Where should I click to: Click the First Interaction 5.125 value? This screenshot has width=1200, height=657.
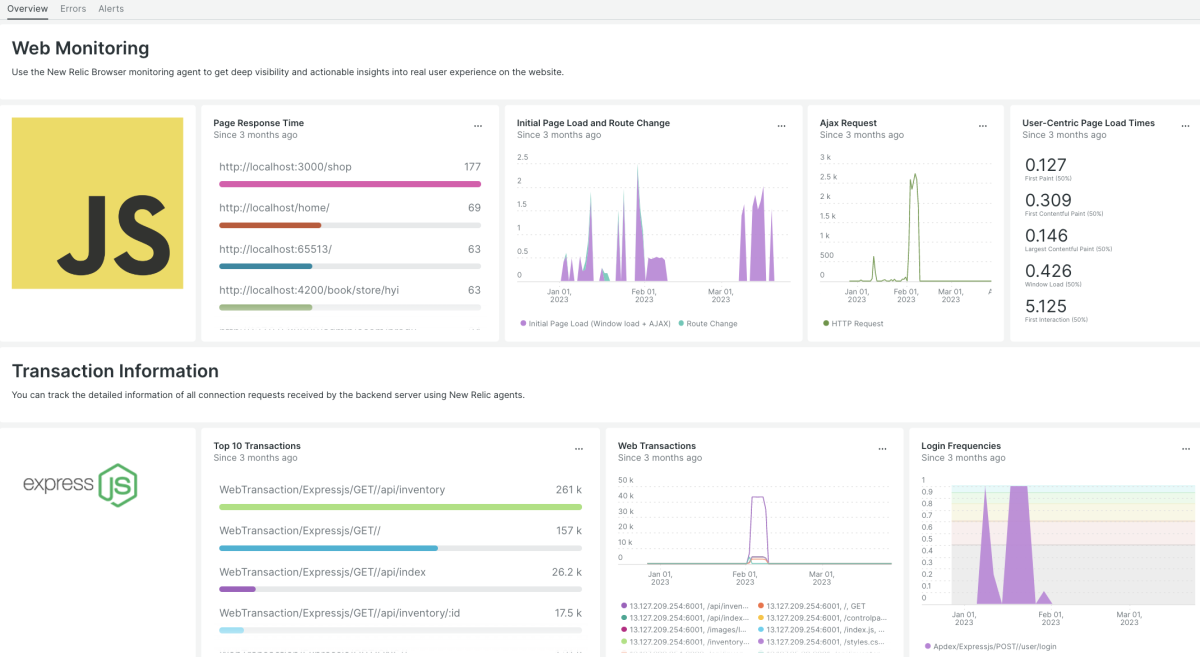pyautogui.click(x=1046, y=306)
